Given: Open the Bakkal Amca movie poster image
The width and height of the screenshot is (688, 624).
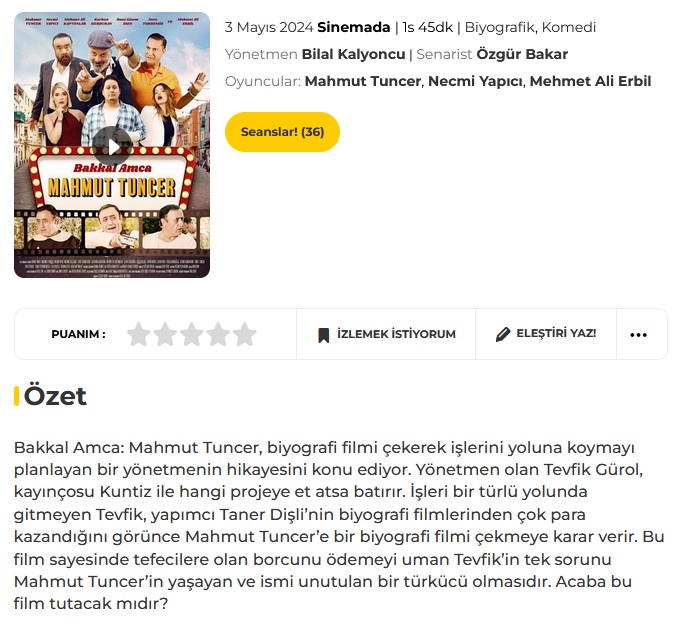Looking at the screenshot, I should coord(112,145).
